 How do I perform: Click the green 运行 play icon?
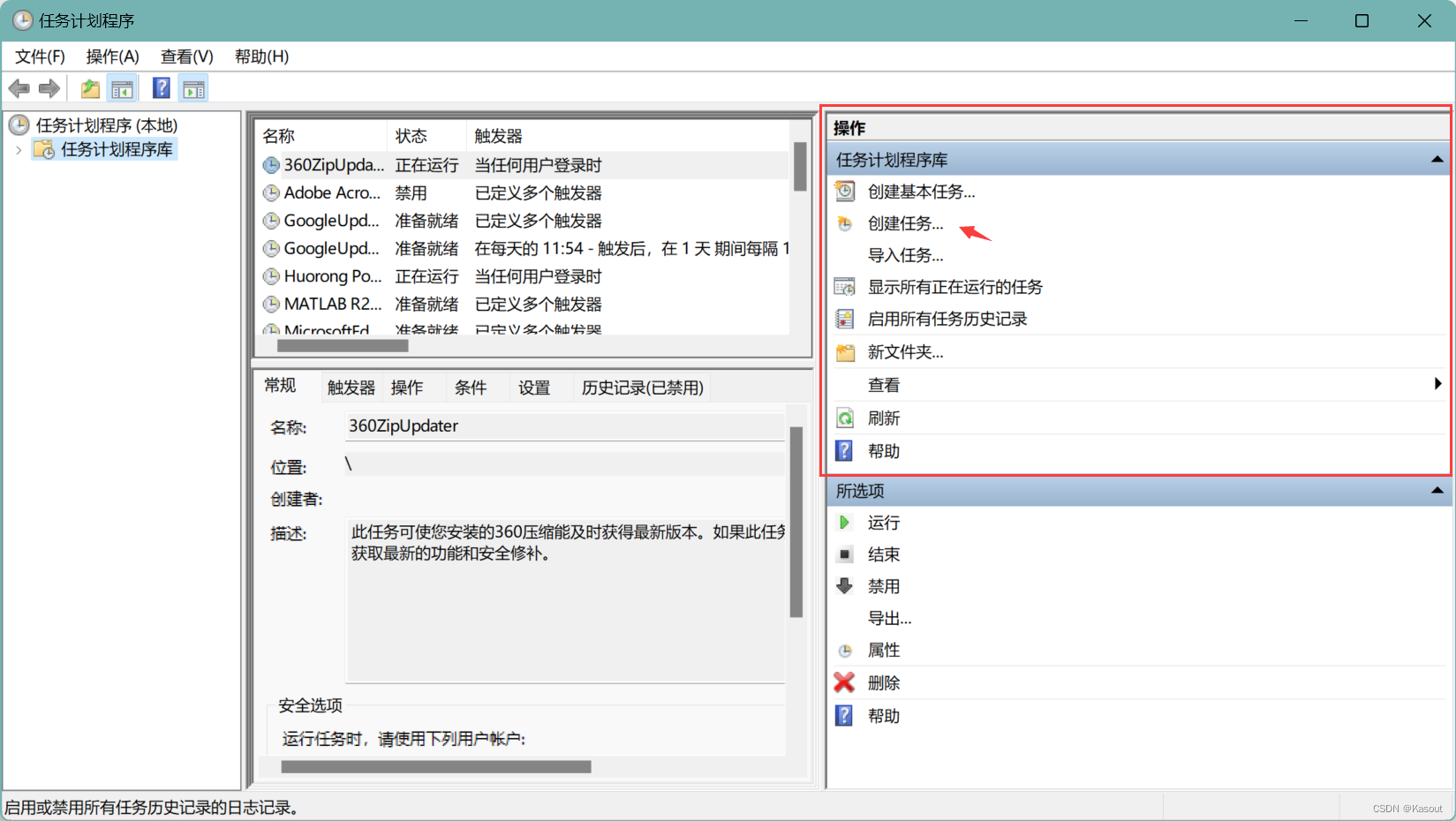click(x=845, y=523)
